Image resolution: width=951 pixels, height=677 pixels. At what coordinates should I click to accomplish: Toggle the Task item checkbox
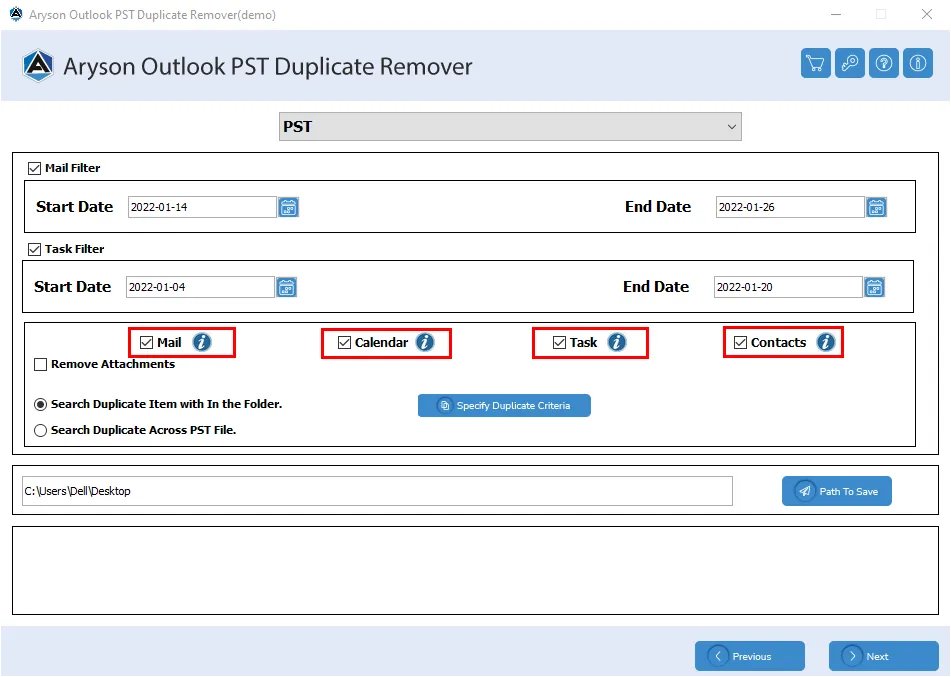click(559, 343)
